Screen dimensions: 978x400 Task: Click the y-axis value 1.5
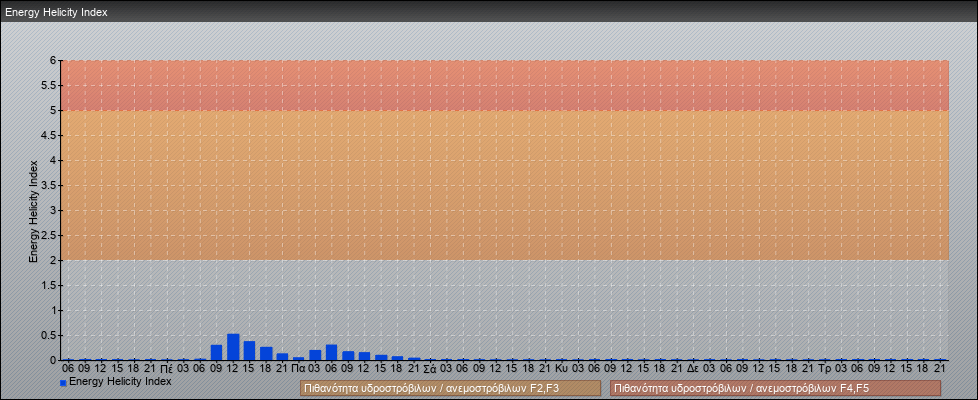click(x=50, y=285)
